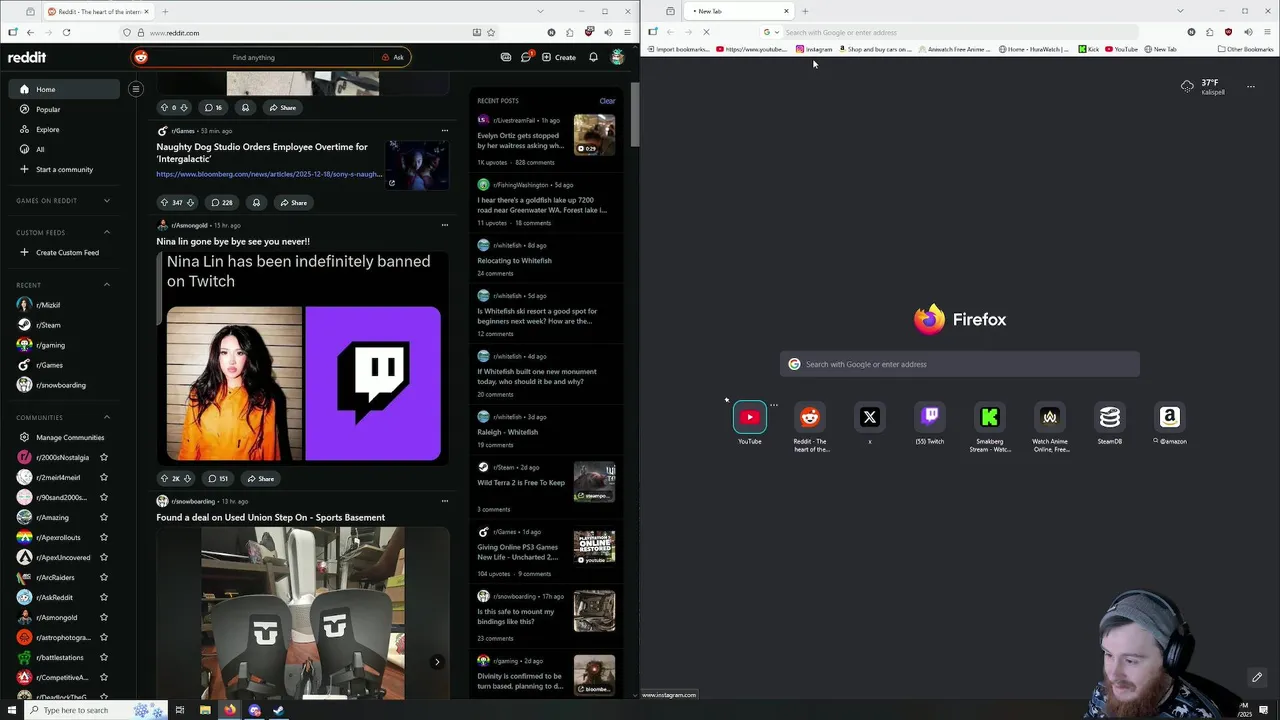1280x720 pixels.
Task: Toggle favorite star for r/Apexrollouts
Action: (x=103, y=537)
